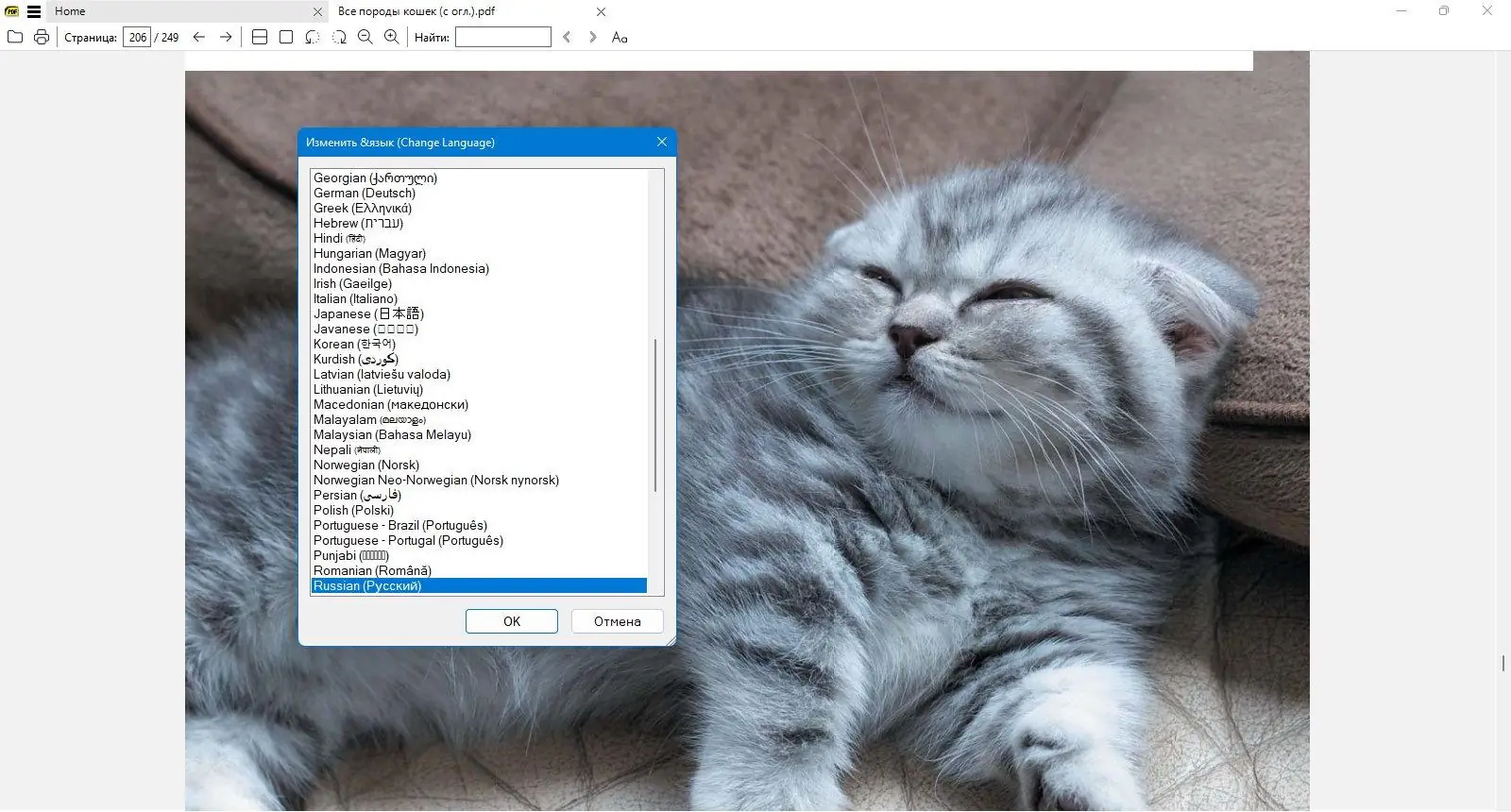
Task: Click the main document vertical scrollbar thumb
Action: click(1503, 664)
